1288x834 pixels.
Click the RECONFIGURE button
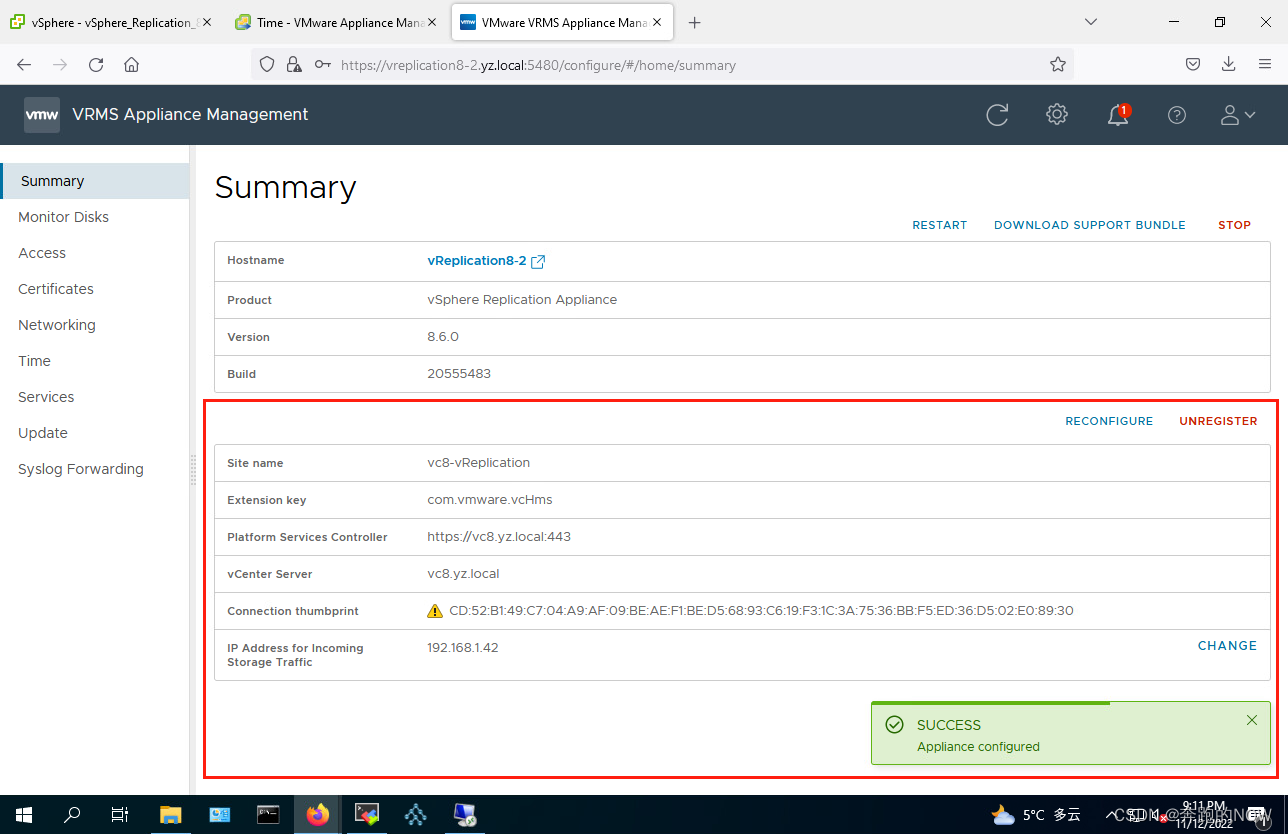[1109, 421]
